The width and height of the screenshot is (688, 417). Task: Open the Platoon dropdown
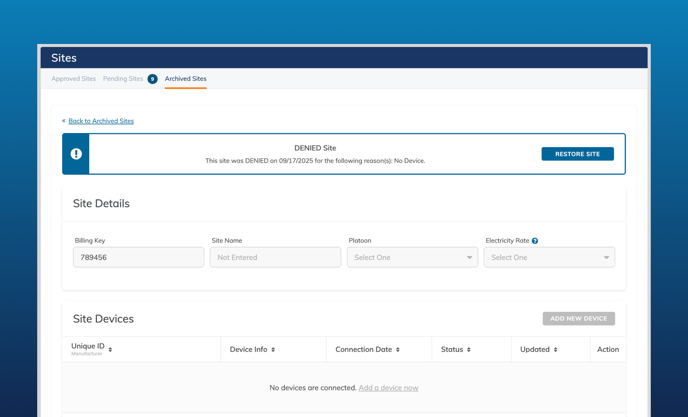tap(412, 257)
